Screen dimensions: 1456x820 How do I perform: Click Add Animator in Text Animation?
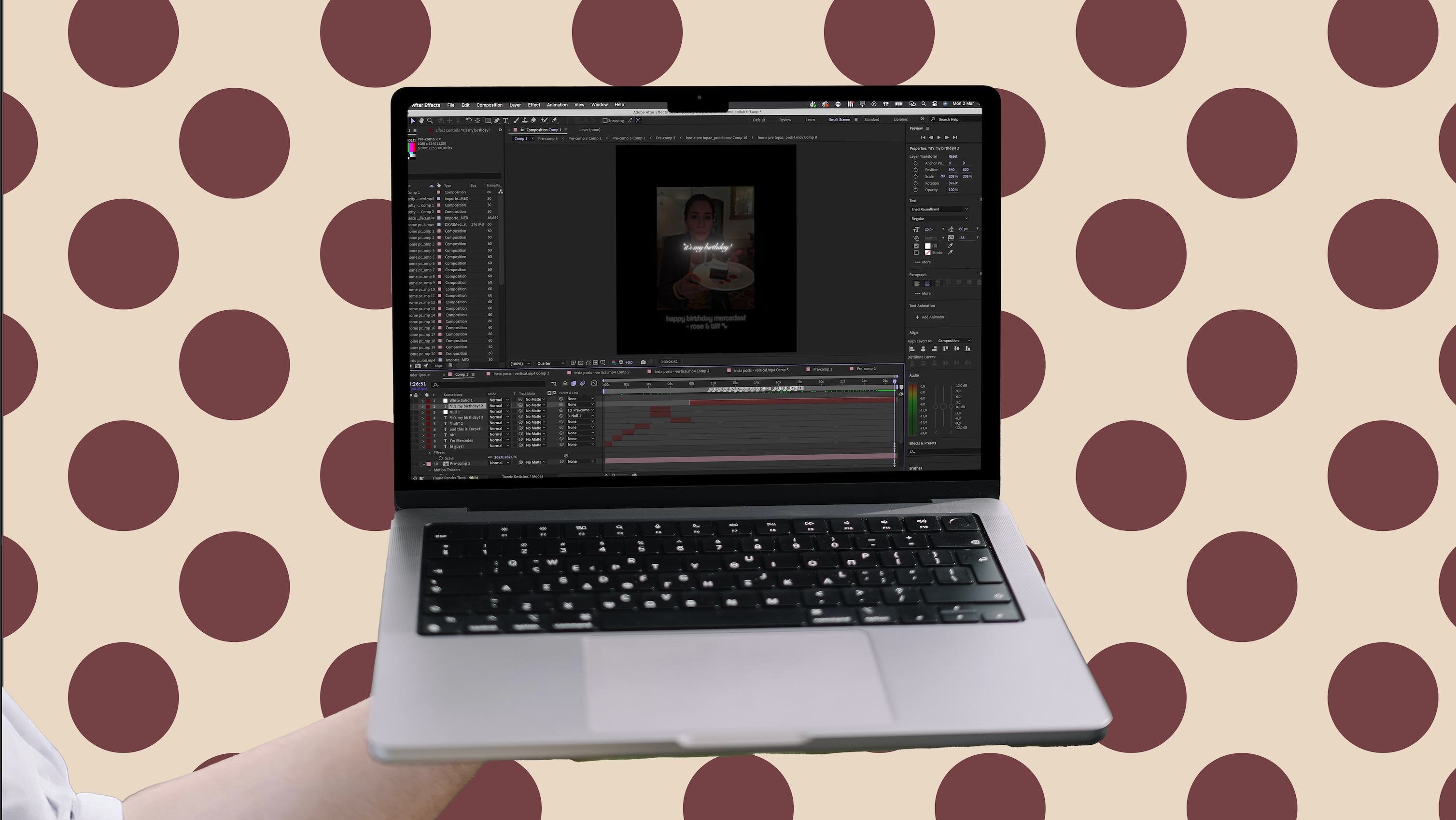pyautogui.click(x=930, y=317)
